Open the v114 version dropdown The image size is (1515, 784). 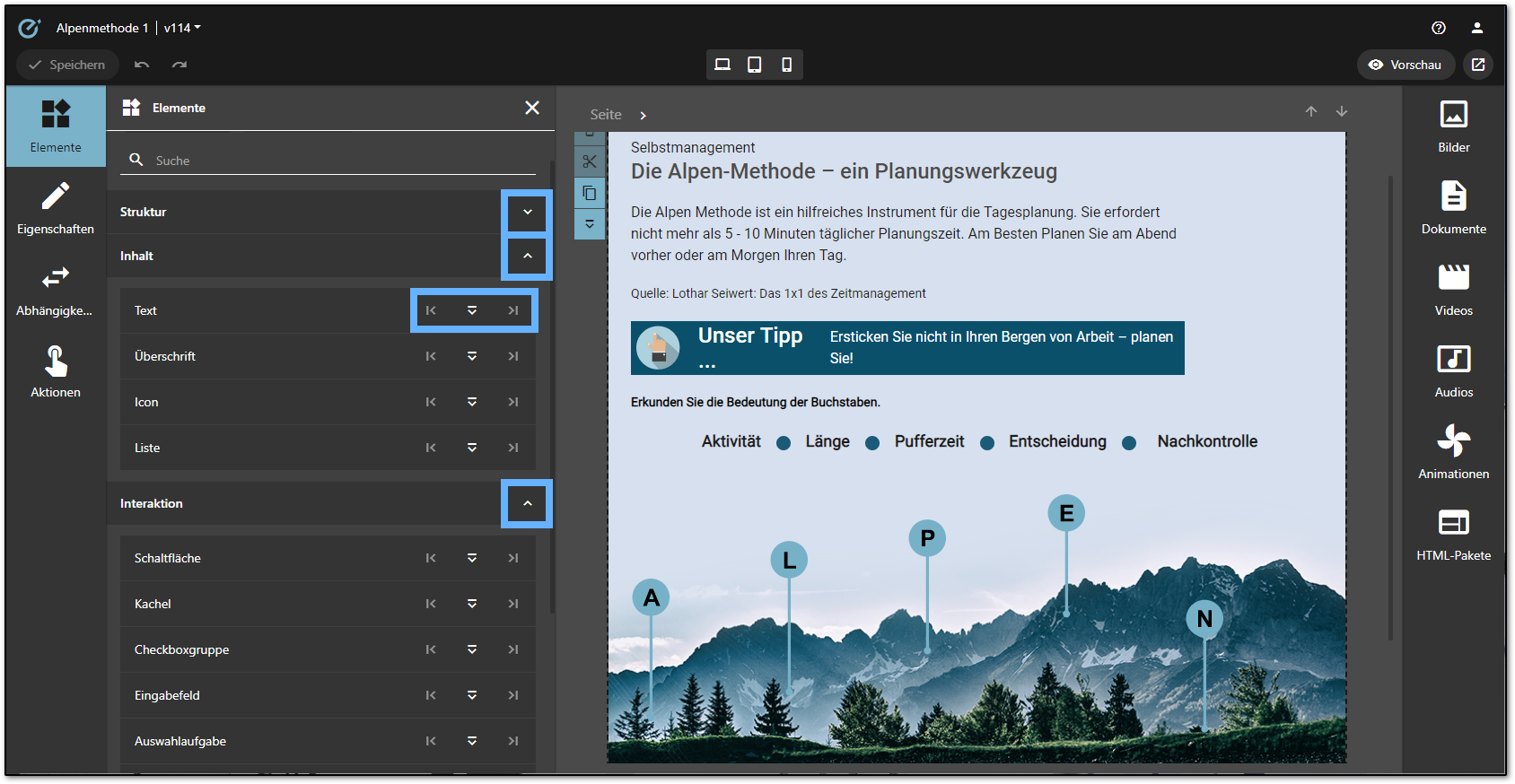point(182,28)
